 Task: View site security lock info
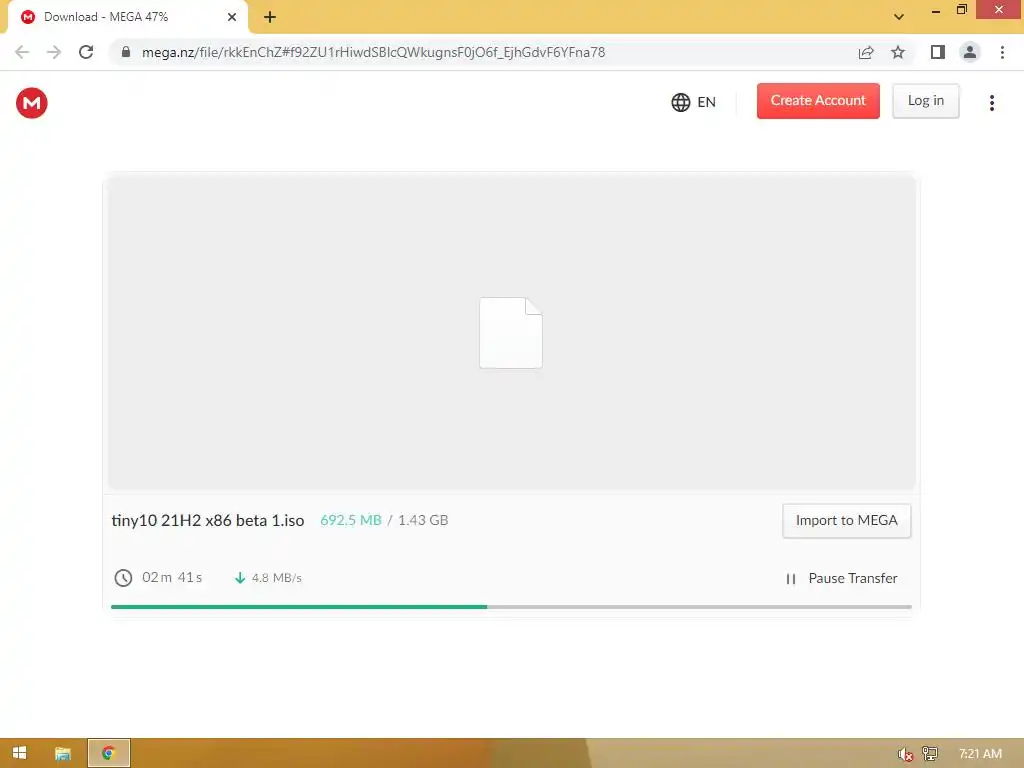coord(126,52)
